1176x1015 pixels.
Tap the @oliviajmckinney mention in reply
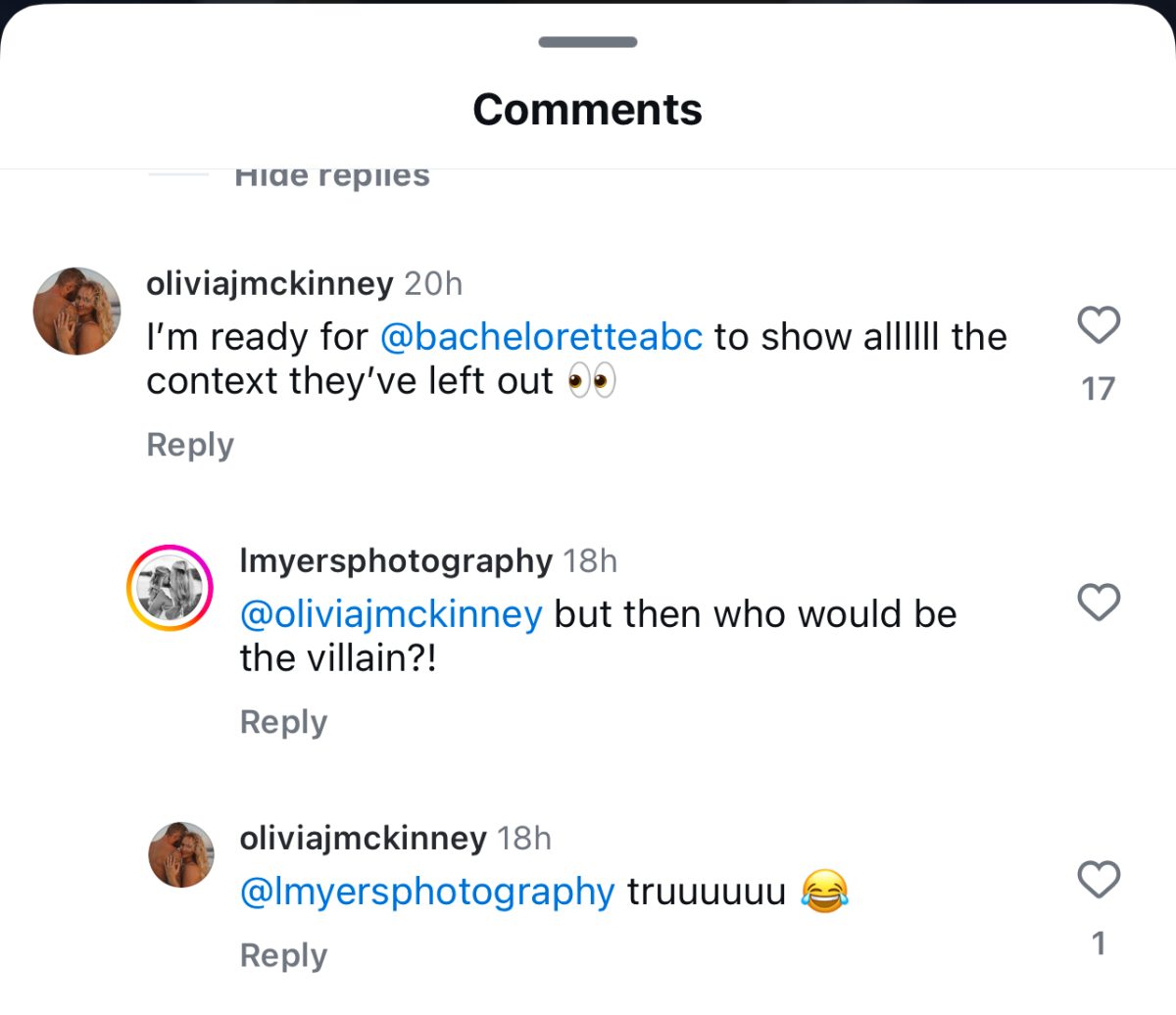[x=391, y=614]
